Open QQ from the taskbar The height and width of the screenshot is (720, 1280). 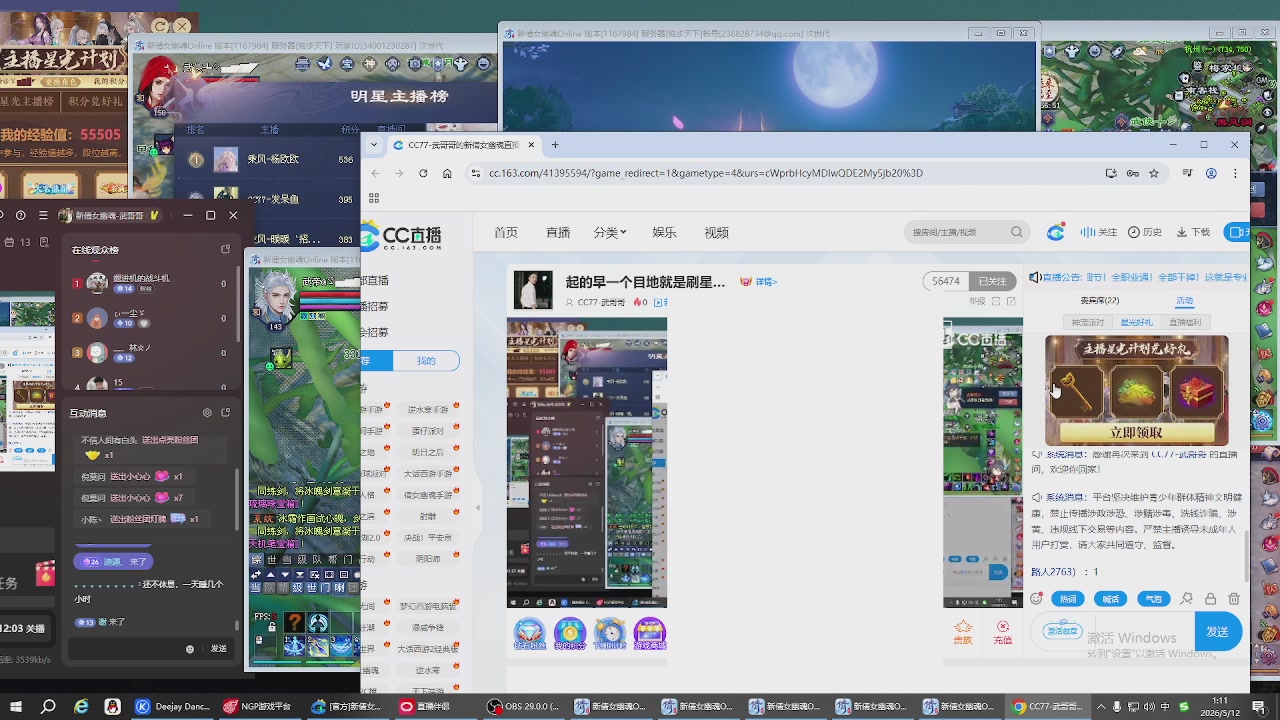(x=113, y=707)
